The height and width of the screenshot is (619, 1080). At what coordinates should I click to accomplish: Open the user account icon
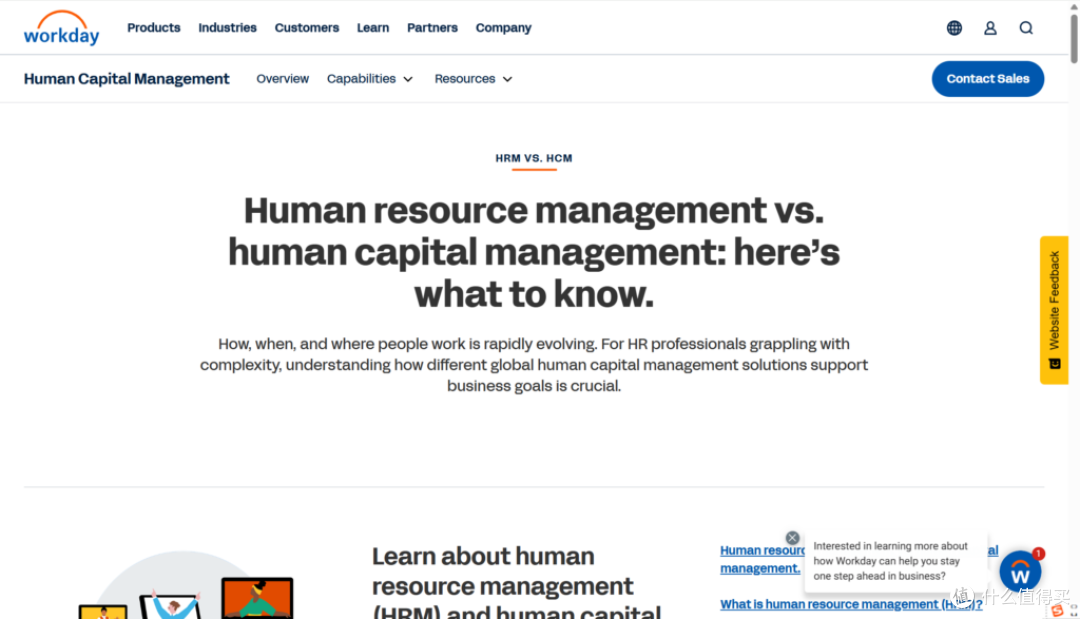pos(990,28)
